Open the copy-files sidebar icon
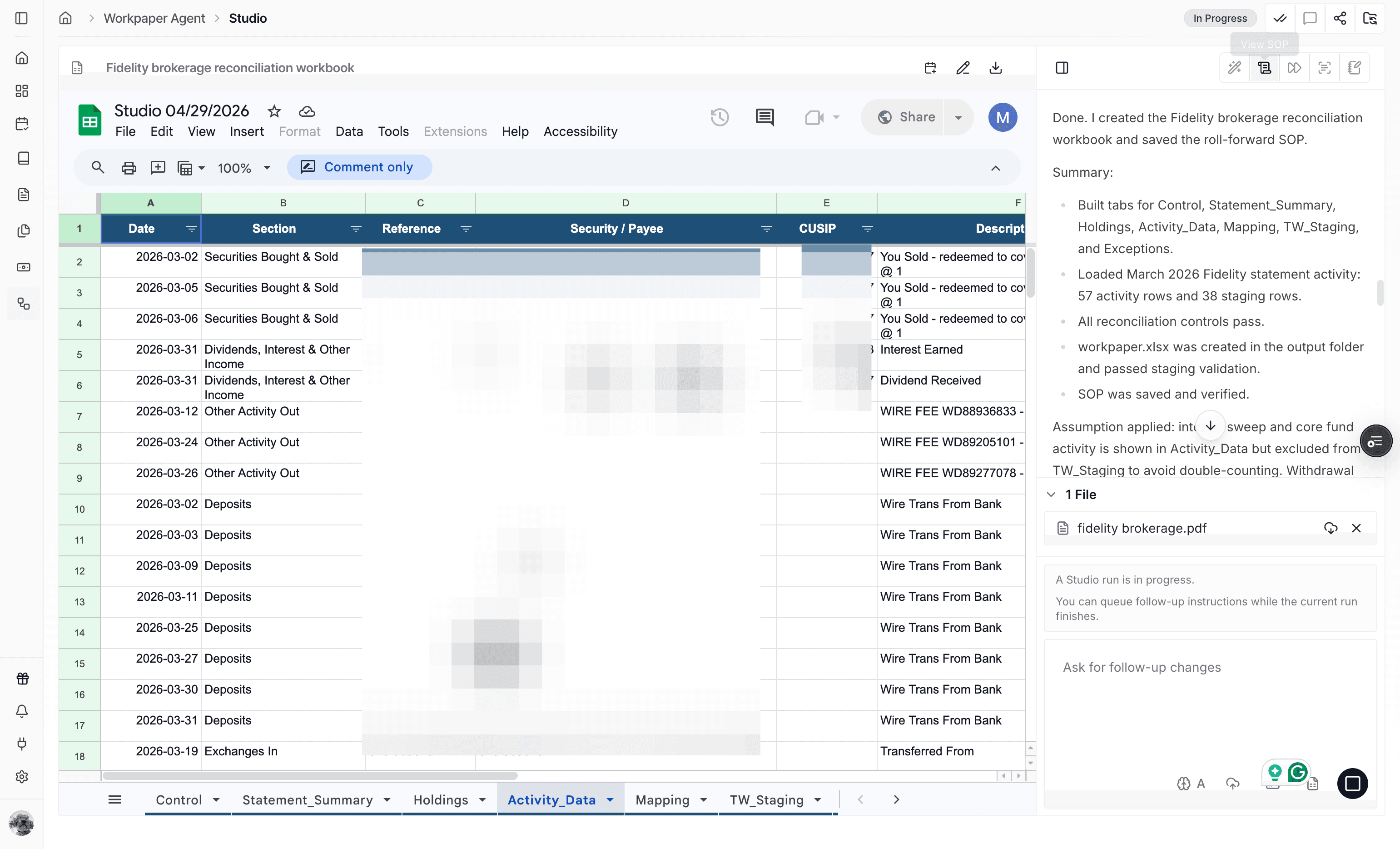 click(23, 231)
